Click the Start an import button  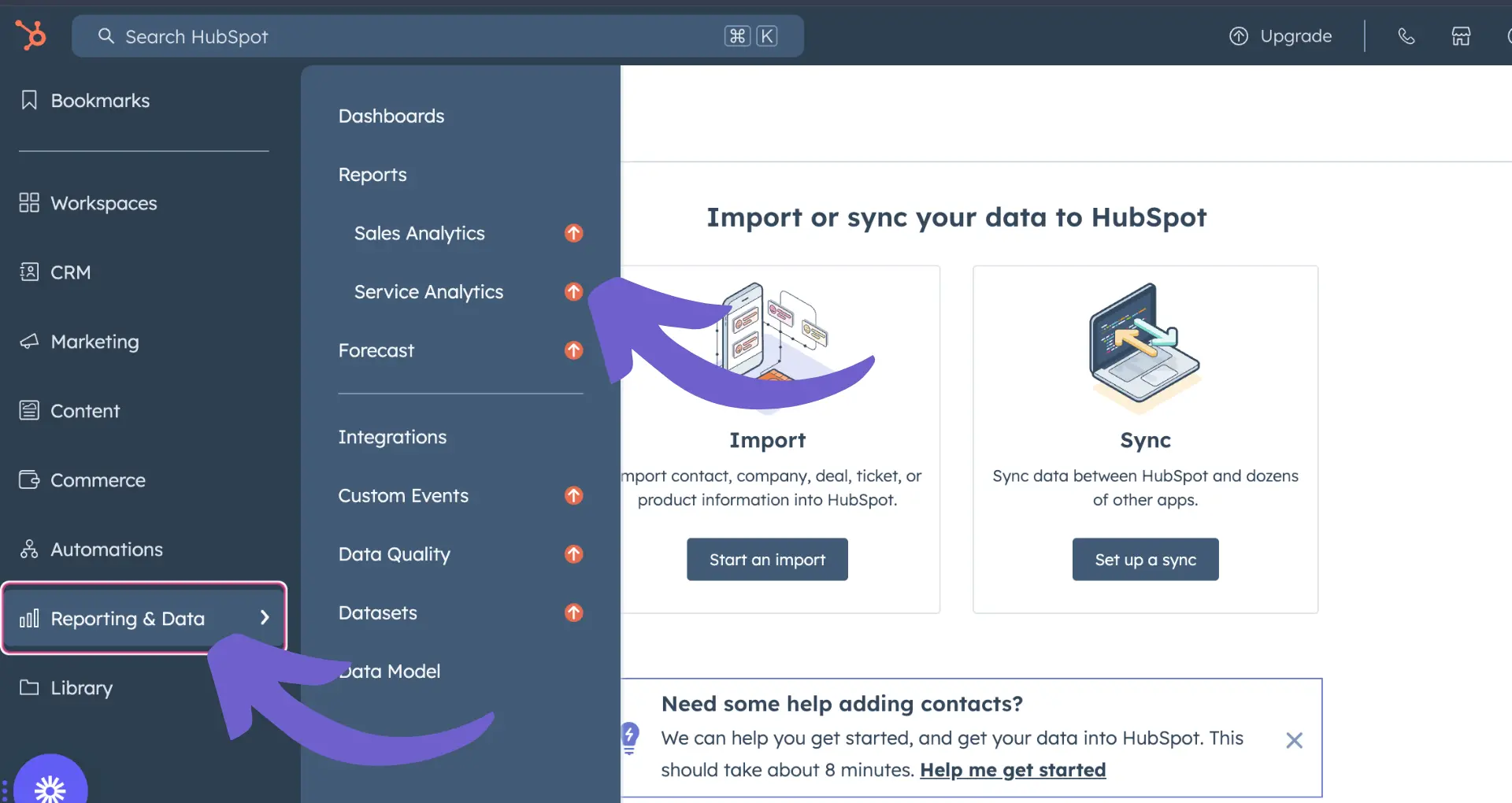click(767, 560)
